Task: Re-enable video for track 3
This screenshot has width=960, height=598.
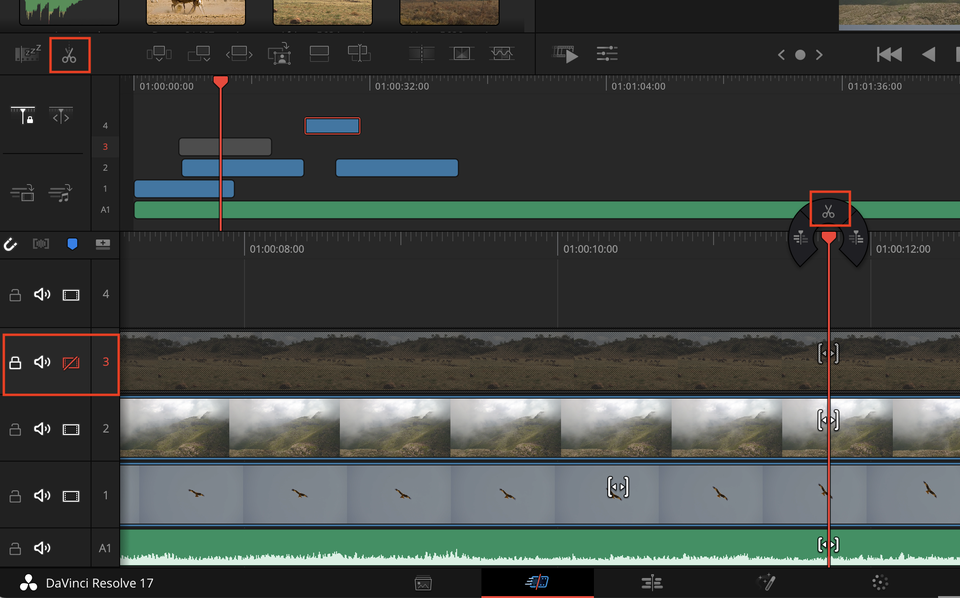Action: click(x=69, y=362)
